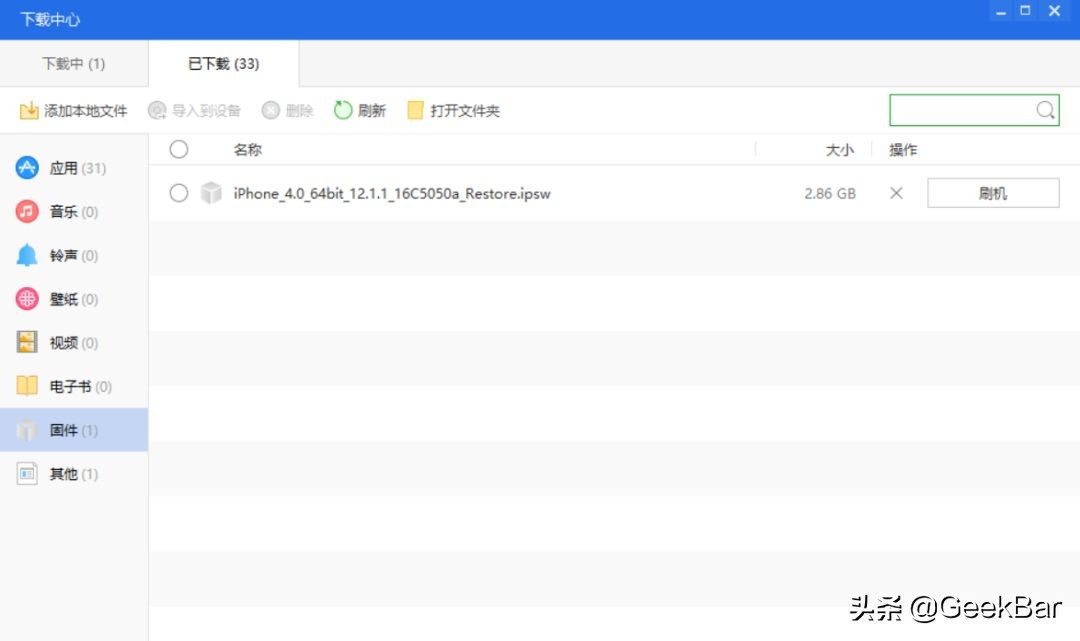
Task: Select the 固件 (Firmware) sidebar icon
Action: tap(27, 430)
